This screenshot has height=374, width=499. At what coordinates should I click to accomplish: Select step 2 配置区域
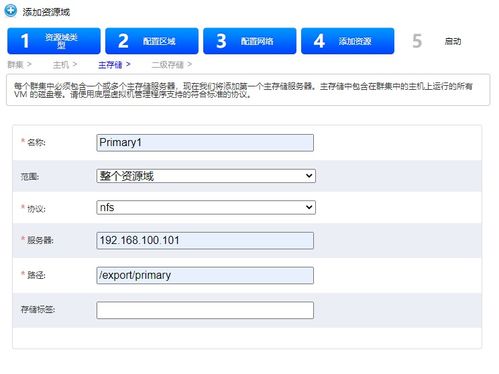152,41
